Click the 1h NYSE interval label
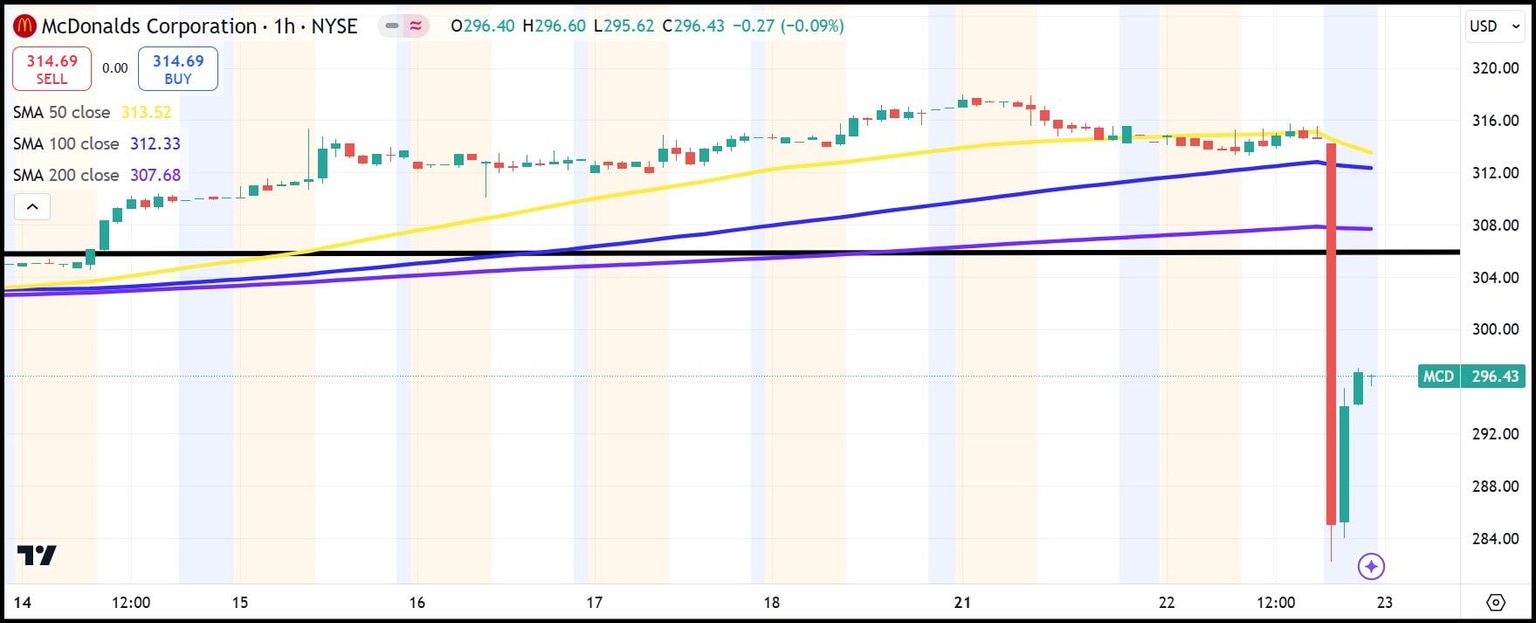1536x623 pixels. point(318,26)
